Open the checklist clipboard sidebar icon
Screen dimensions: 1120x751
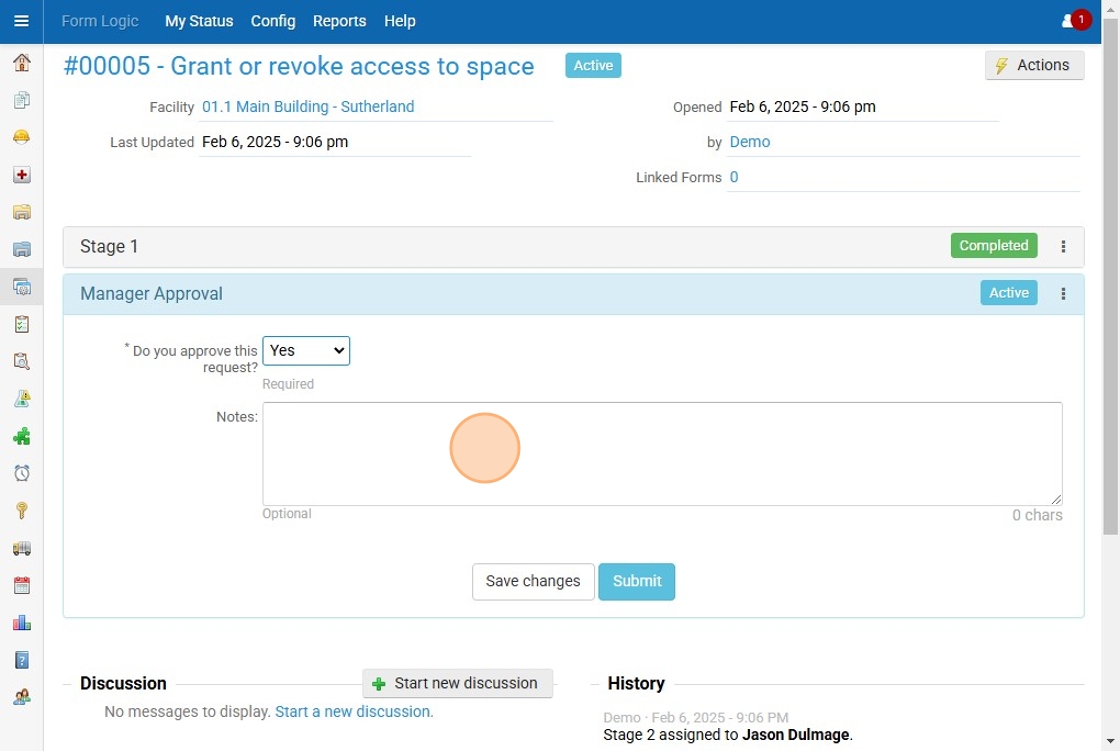(21, 324)
